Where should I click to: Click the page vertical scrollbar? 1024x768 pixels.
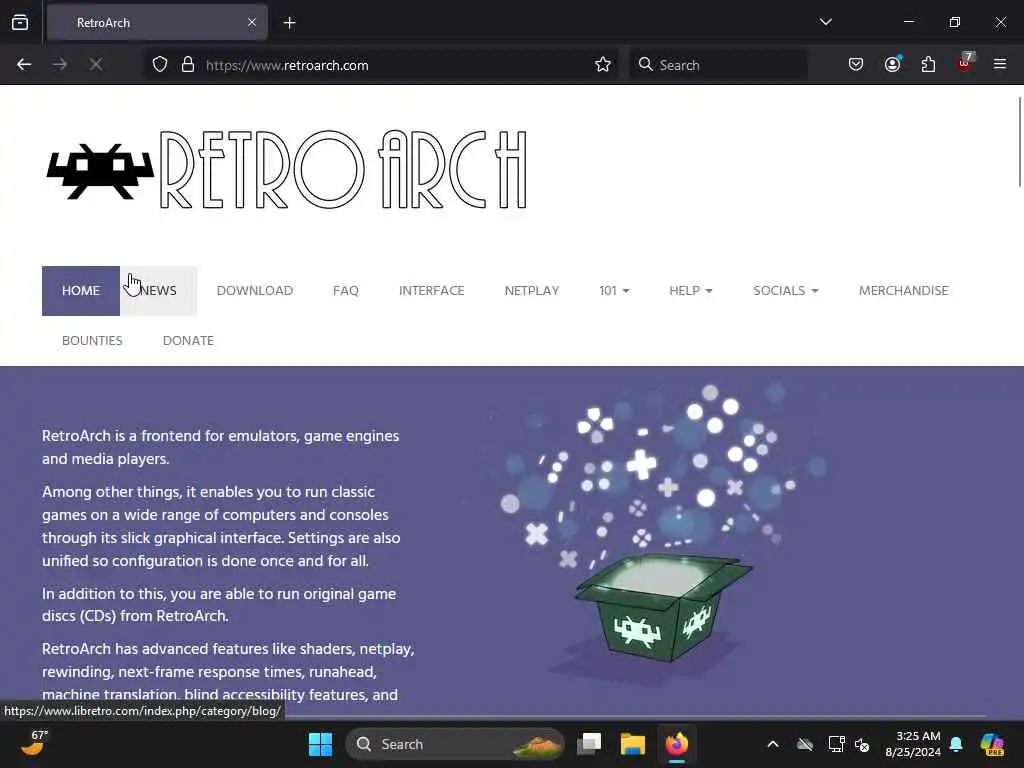[1019, 141]
